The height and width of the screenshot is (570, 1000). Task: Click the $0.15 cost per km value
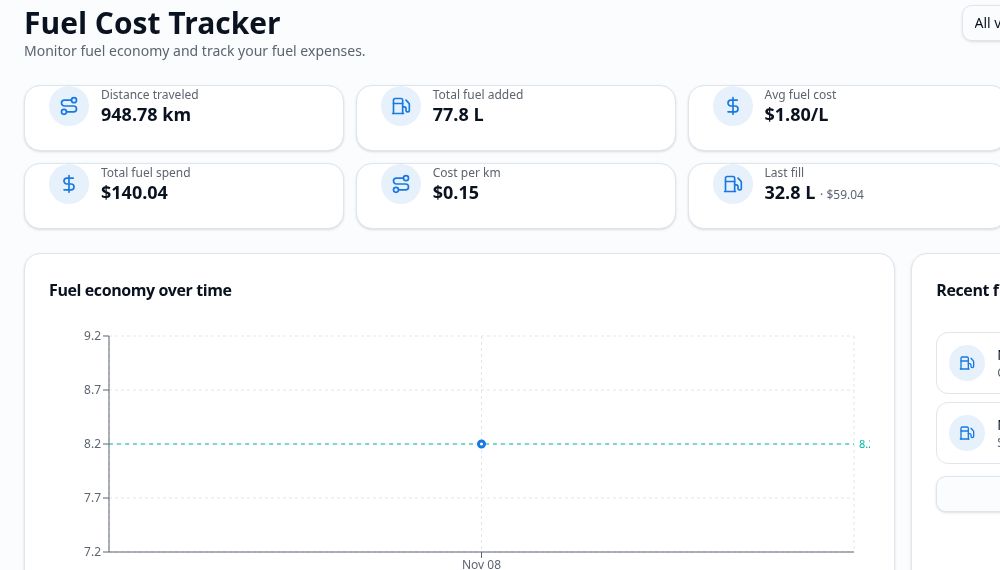pyautogui.click(x=455, y=193)
